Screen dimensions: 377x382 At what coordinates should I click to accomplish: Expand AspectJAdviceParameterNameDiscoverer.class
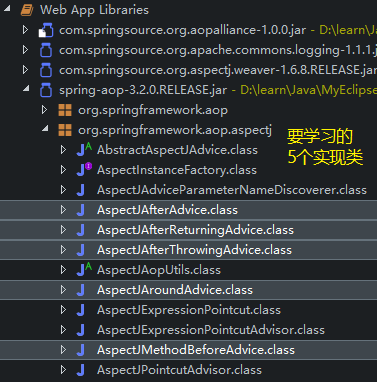coord(63,190)
